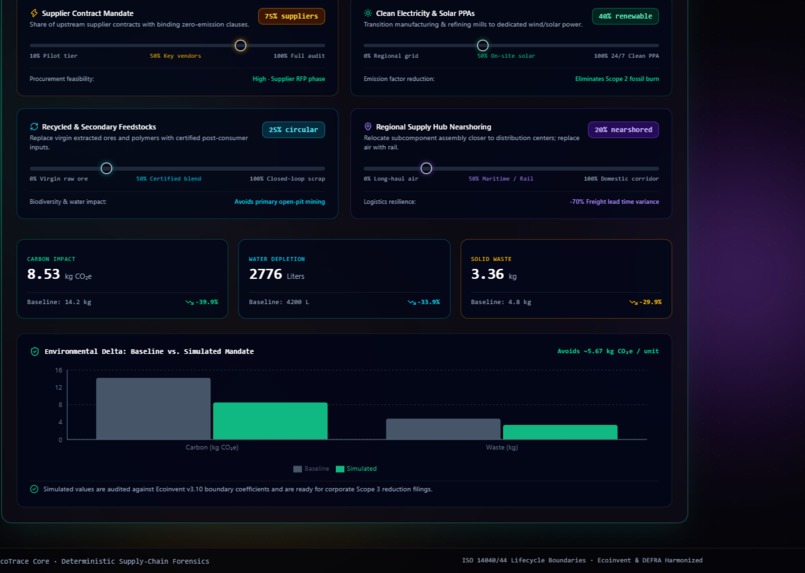
Task: Click 'Baseline: 4.8 kg' text
Action: pyautogui.click(x=501, y=302)
